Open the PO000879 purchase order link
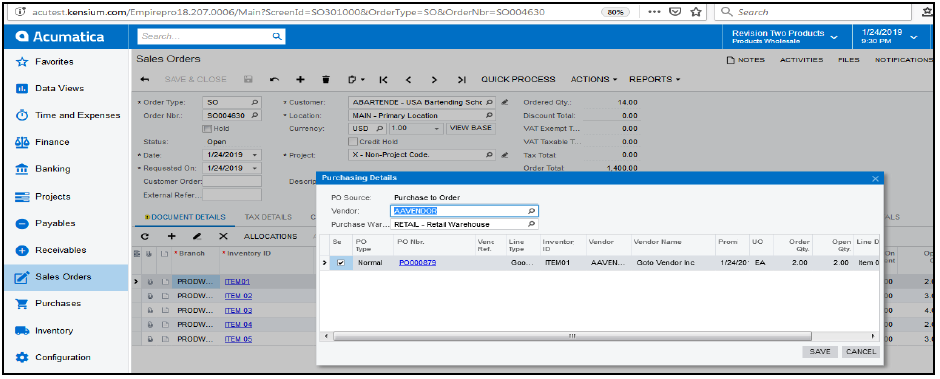Image resolution: width=940 pixels, height=379 pixels. click(418, 263)
